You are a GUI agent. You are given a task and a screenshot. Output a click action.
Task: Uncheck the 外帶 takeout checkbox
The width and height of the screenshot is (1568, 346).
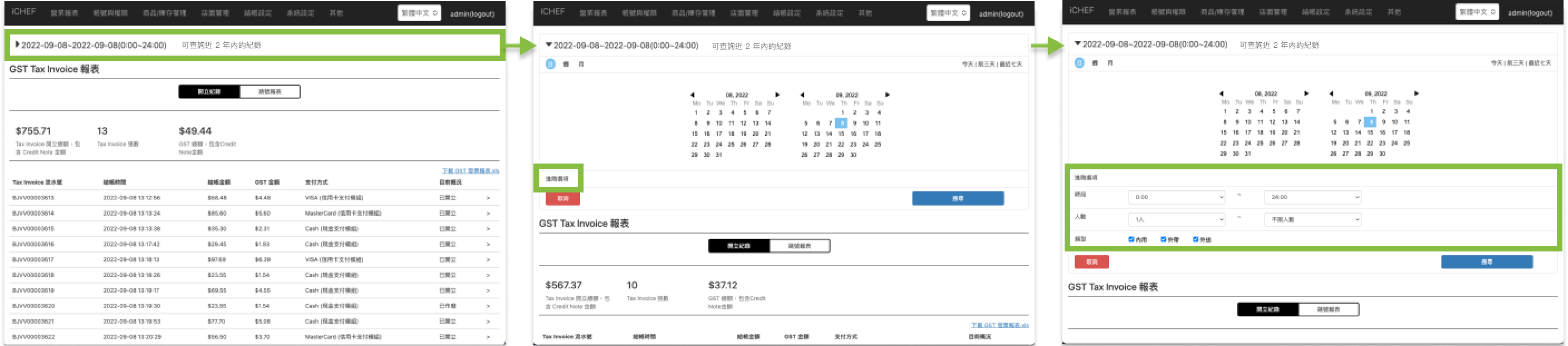(x=1163, y=239)
